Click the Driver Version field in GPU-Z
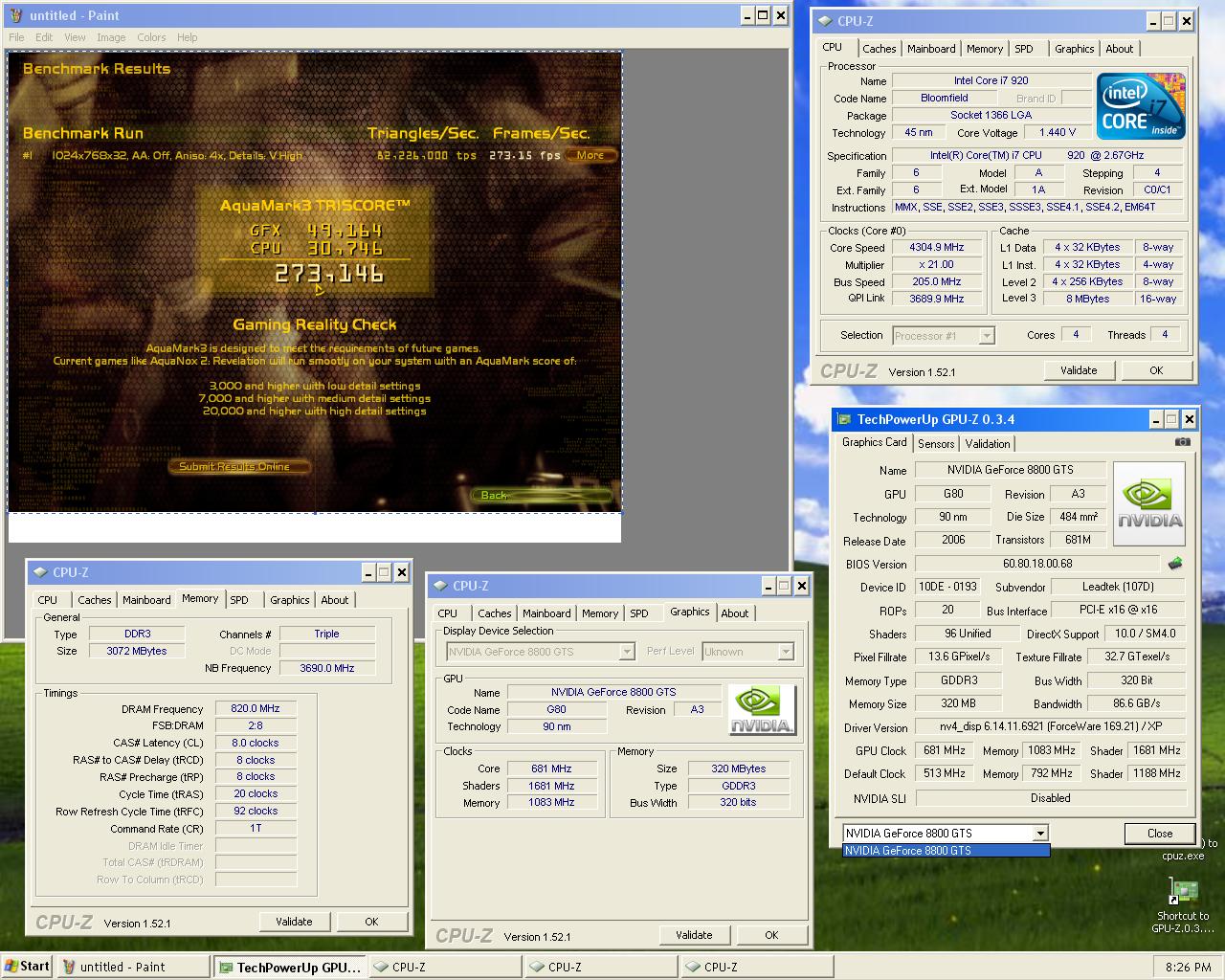The height and width of the screenshot is (980, 1225). [x=1051, y=727]
